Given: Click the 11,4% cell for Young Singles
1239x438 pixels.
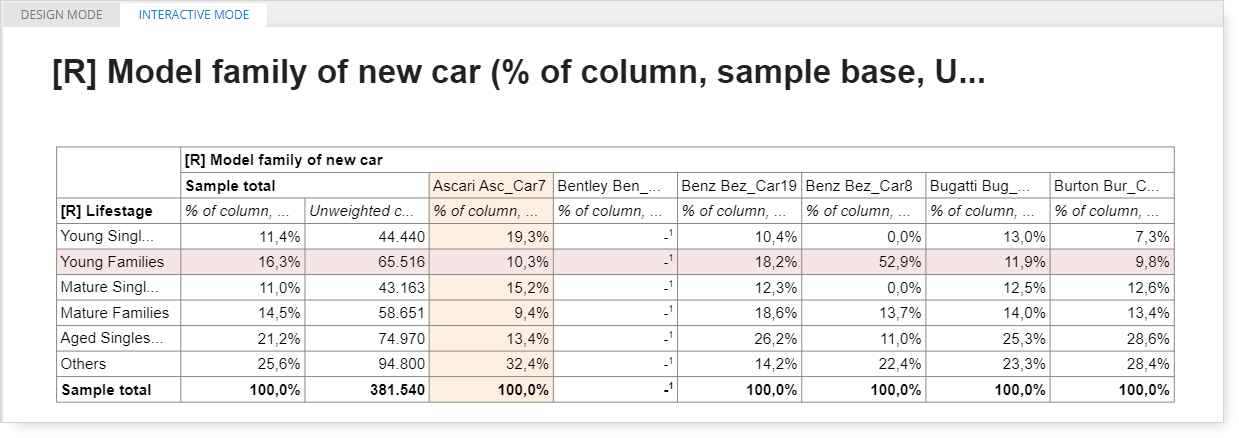Looking at the screenshot, I should point(243,237).
